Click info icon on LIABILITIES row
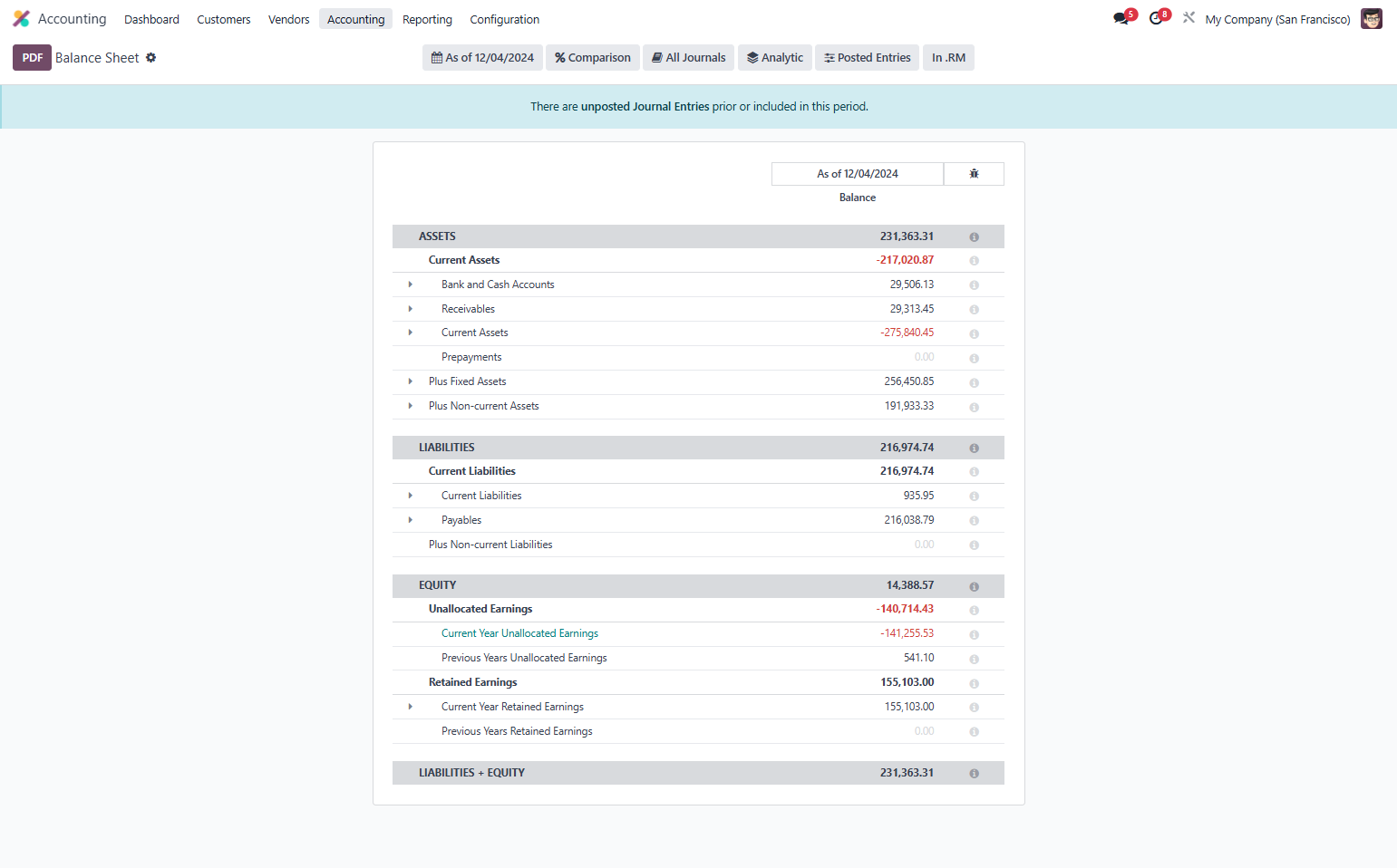Viewport: 1397px width, 868px height. click(x=975, y=448)
